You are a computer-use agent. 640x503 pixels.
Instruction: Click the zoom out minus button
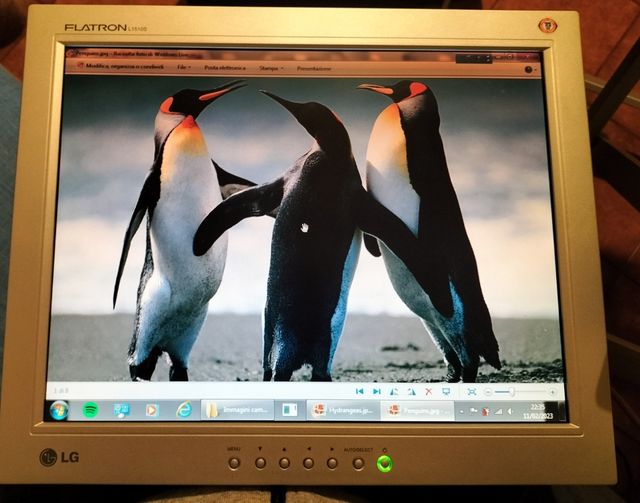click(488, 392)
